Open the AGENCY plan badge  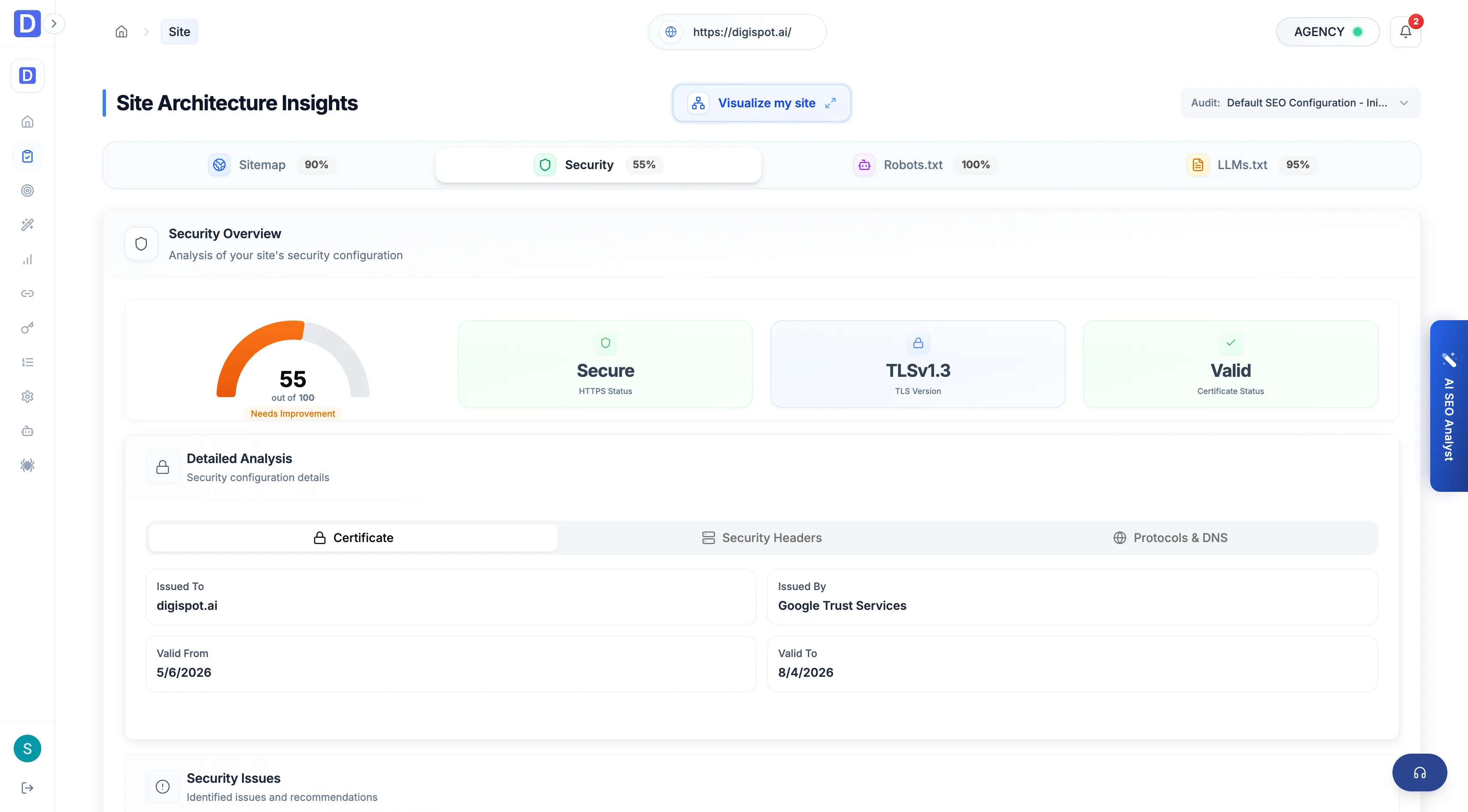[1327, 32]
